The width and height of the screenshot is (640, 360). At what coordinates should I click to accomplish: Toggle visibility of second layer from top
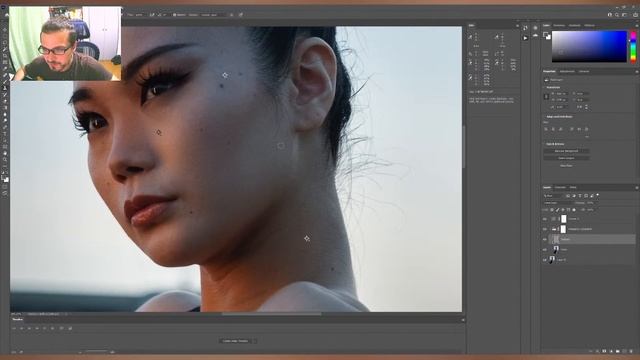pyautogui.click(x=544, y=229)
